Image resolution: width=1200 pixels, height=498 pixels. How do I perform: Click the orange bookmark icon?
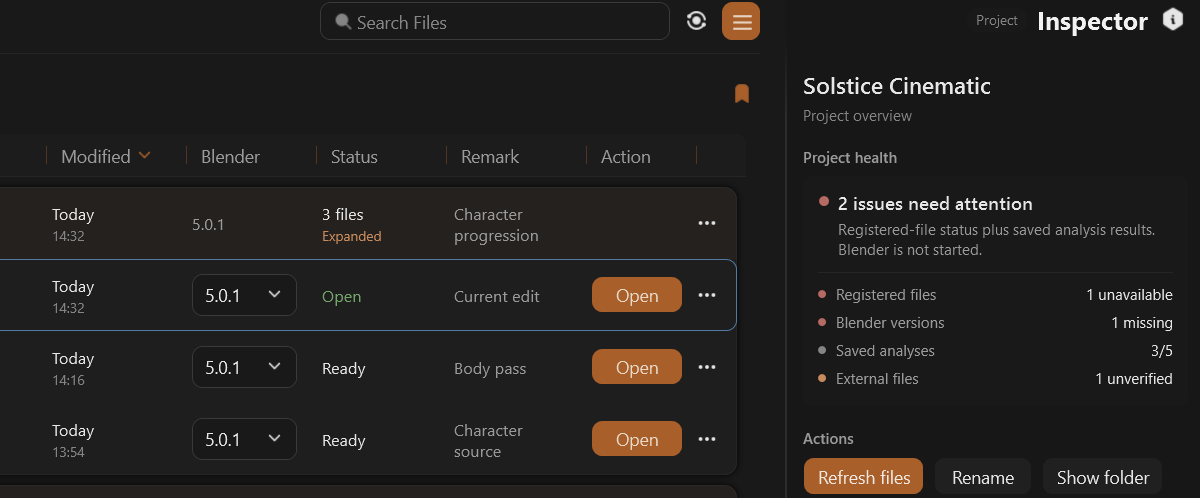[742, 94]
